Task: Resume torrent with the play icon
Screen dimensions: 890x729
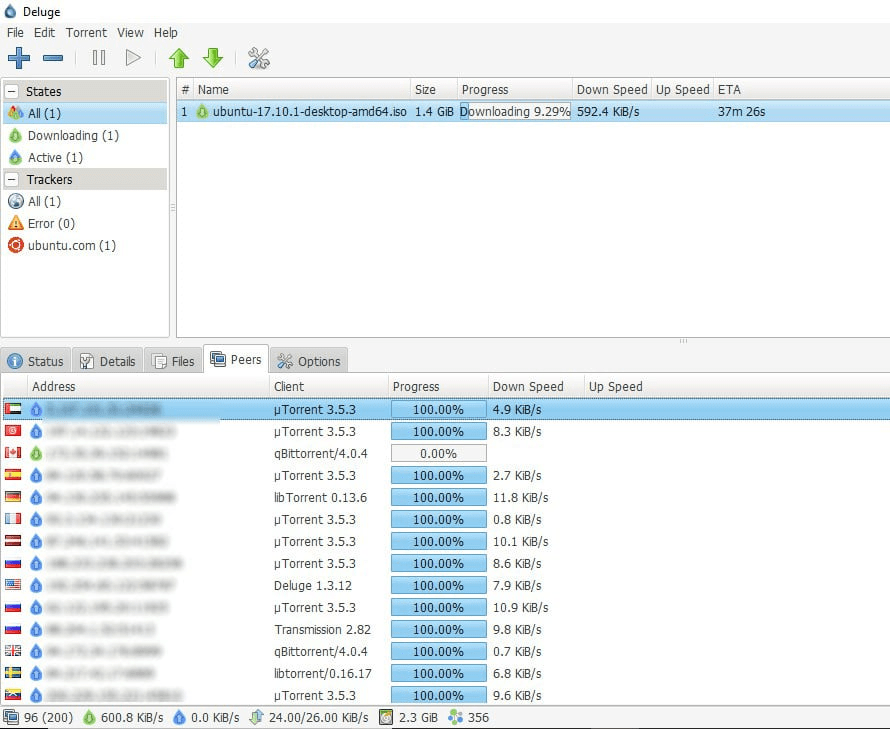Action: coord(133,58)
